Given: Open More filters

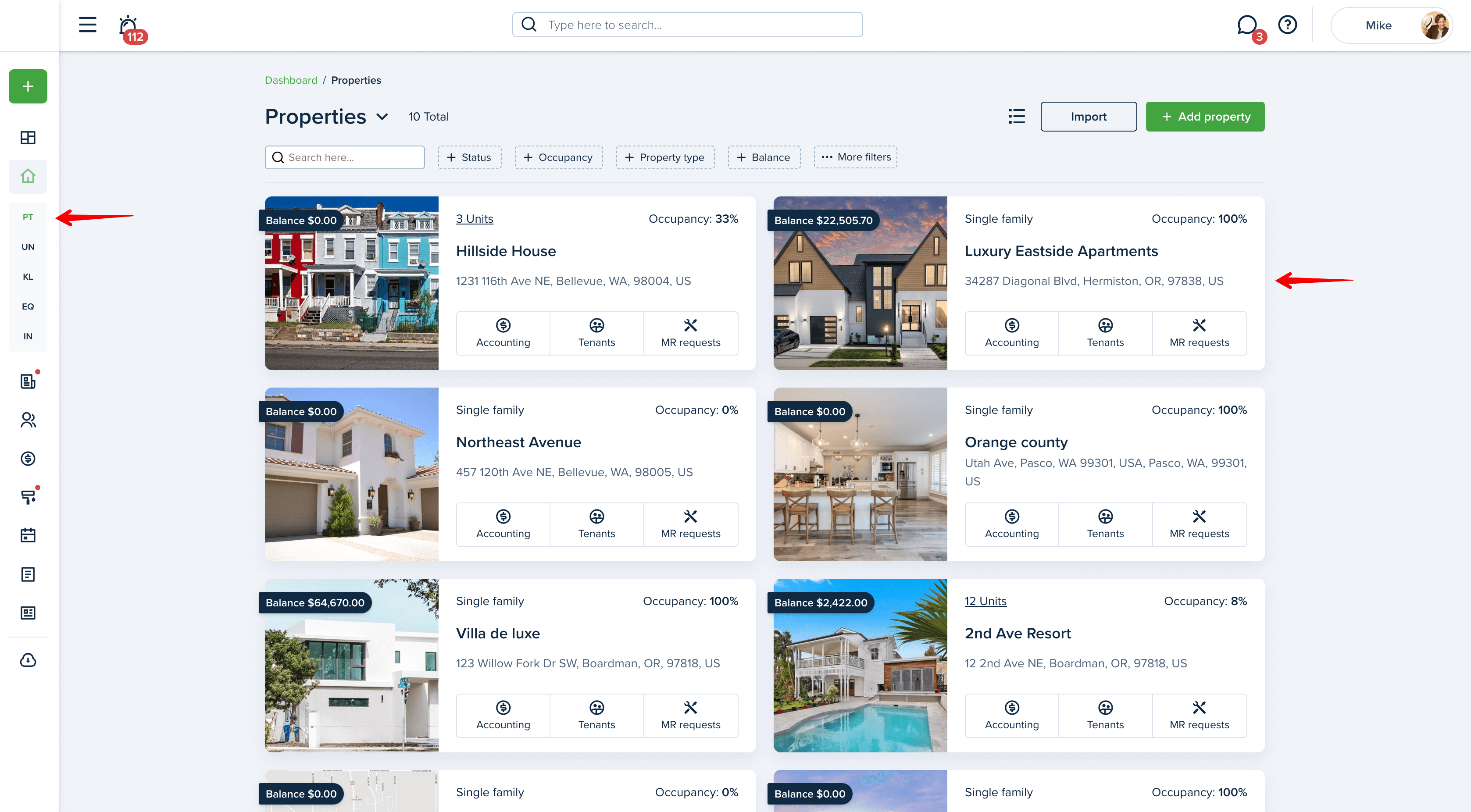Looking at the screenshot, I should (x=855, y=157).
